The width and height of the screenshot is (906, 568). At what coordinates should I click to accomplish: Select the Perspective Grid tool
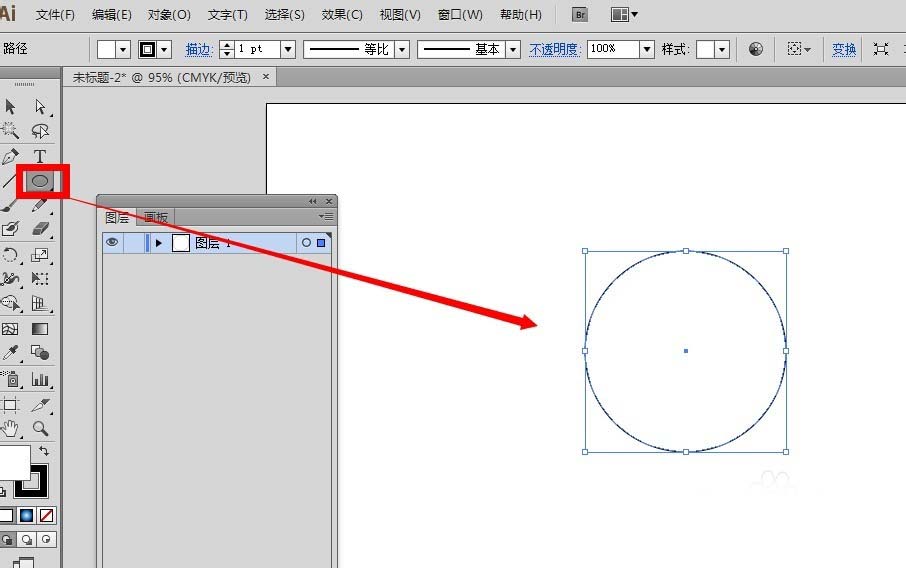pos(40,303)
